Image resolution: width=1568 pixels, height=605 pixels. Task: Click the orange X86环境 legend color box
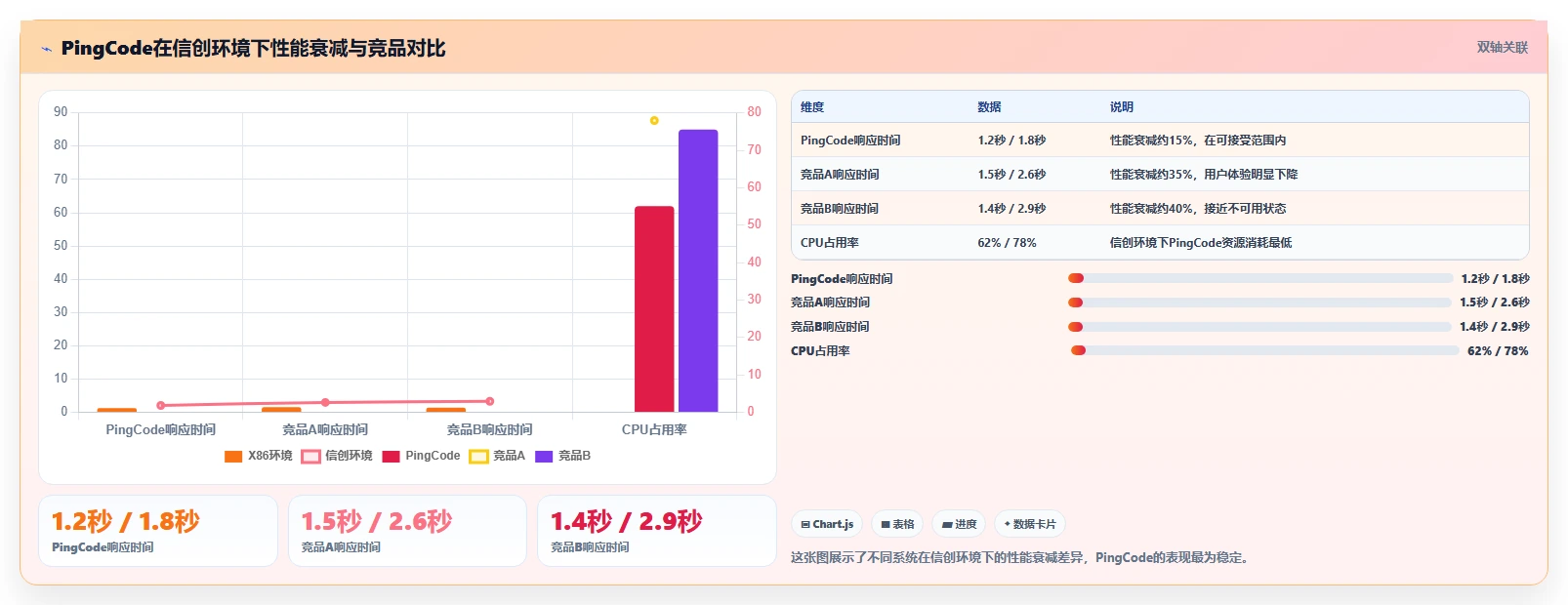(233, 457)
